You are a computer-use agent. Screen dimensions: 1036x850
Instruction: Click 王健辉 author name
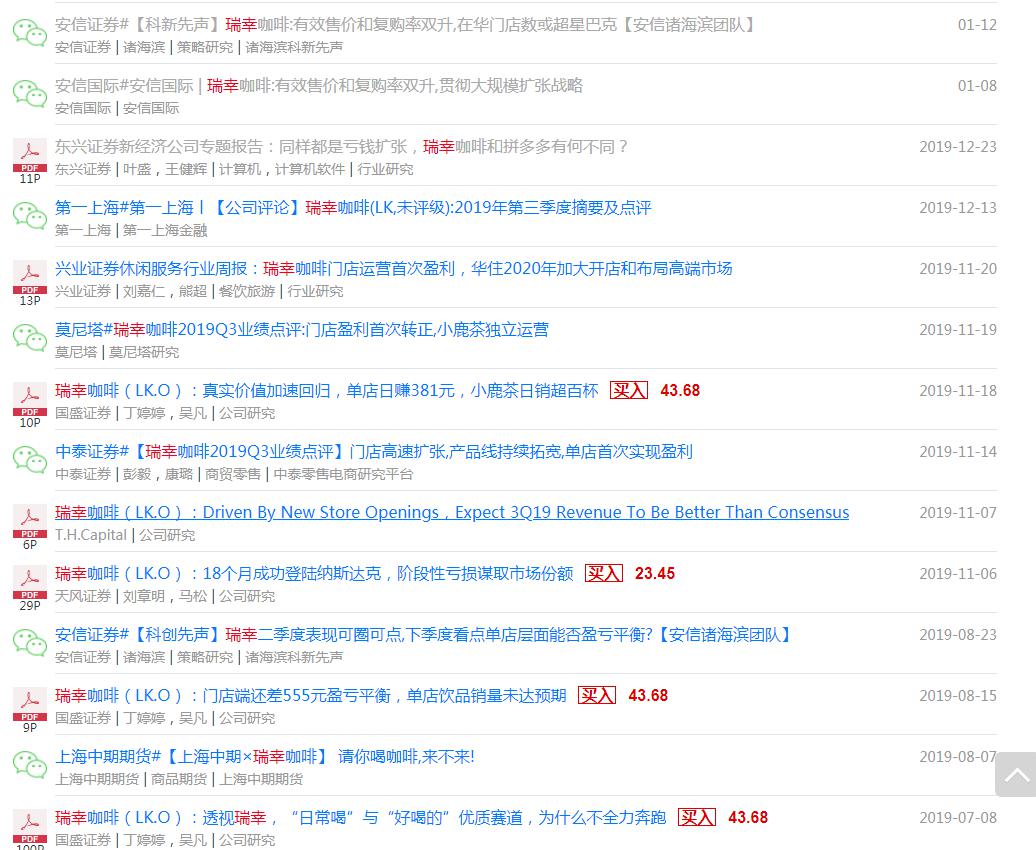[186, 169]
